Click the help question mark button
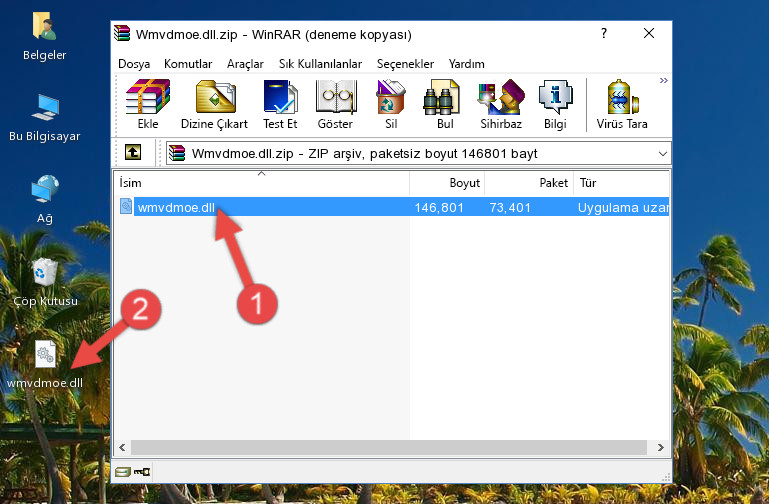This screenshot has height=504, width=769. pos(604,33)
